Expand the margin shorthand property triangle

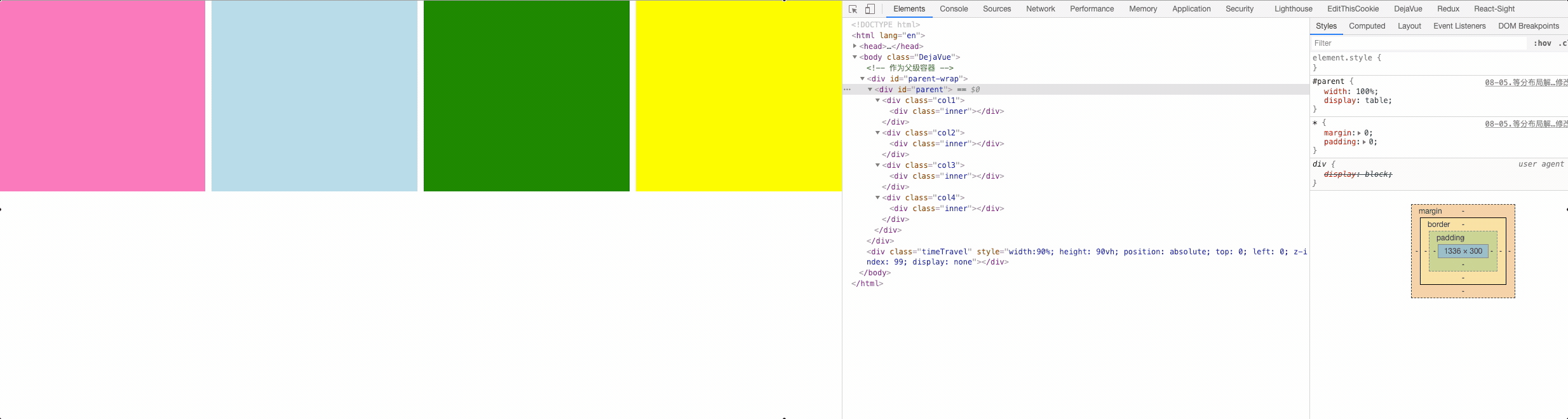click(1359, 134)
